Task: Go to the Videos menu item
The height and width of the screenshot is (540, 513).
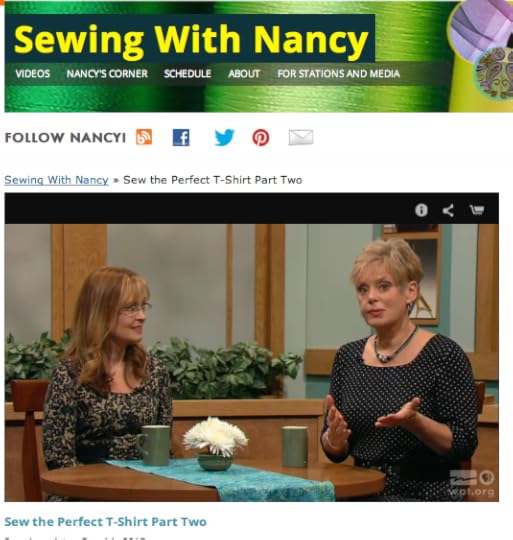Action: [33, 74]
